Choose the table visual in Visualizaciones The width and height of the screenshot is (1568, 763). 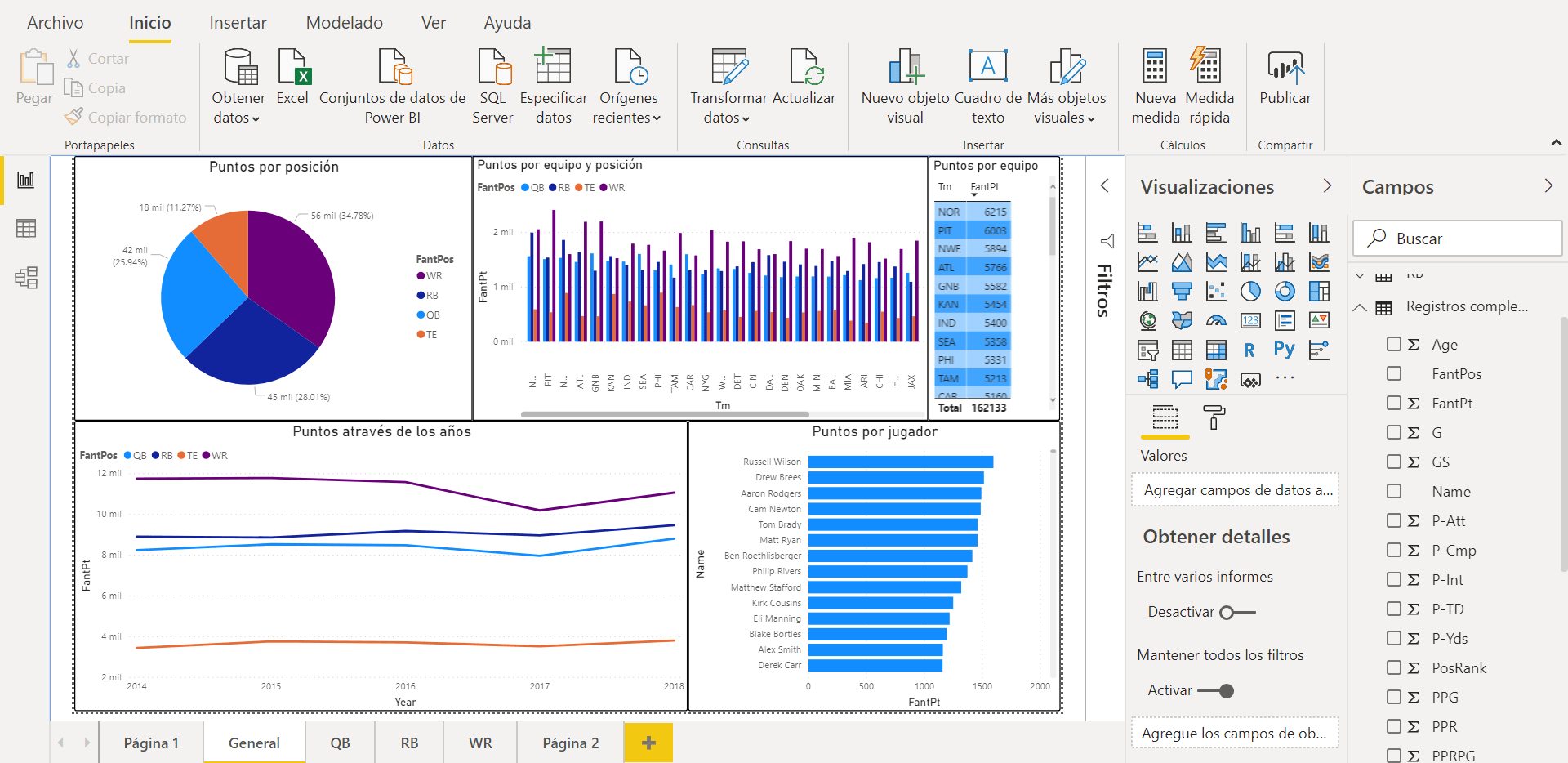pyautogui.click(x=1182, y=350)
